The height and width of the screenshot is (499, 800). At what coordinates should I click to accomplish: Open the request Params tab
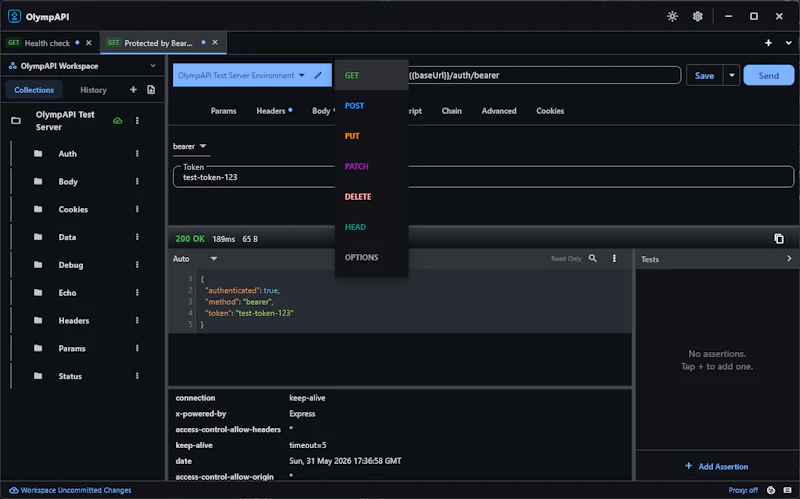tap(223, 111)
